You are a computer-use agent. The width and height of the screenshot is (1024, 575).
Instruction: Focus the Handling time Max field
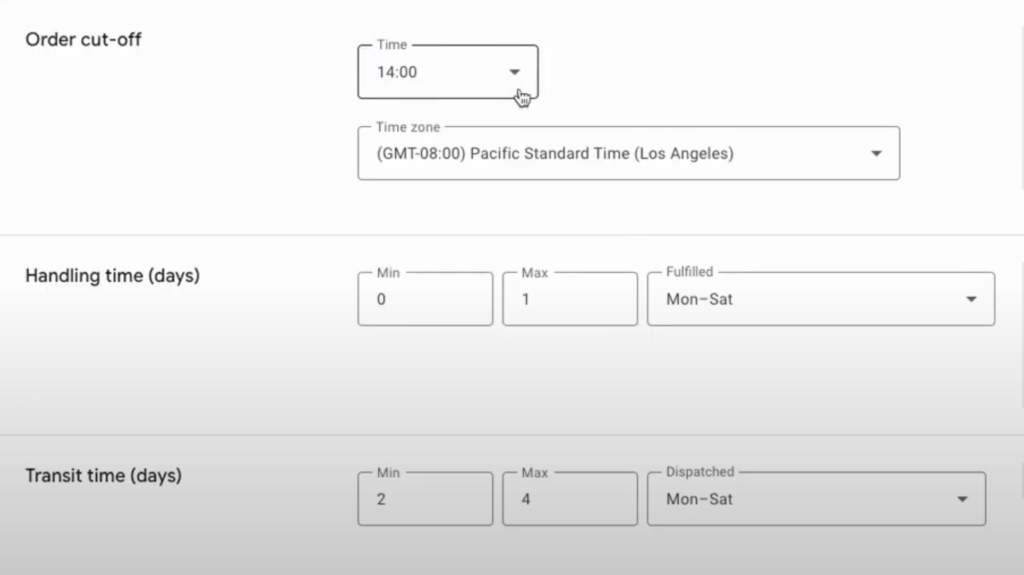pyautogui.click(x=569, y=299)
